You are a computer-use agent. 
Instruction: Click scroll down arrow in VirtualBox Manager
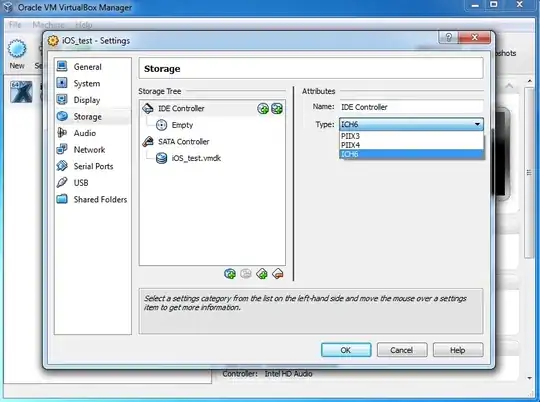point(529,378)
